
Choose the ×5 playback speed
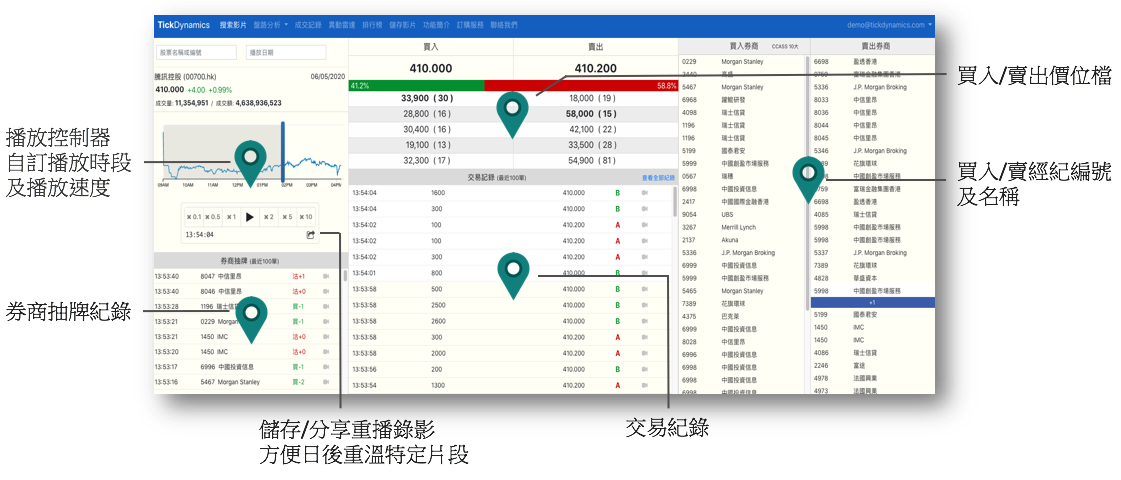coord(287,217)
